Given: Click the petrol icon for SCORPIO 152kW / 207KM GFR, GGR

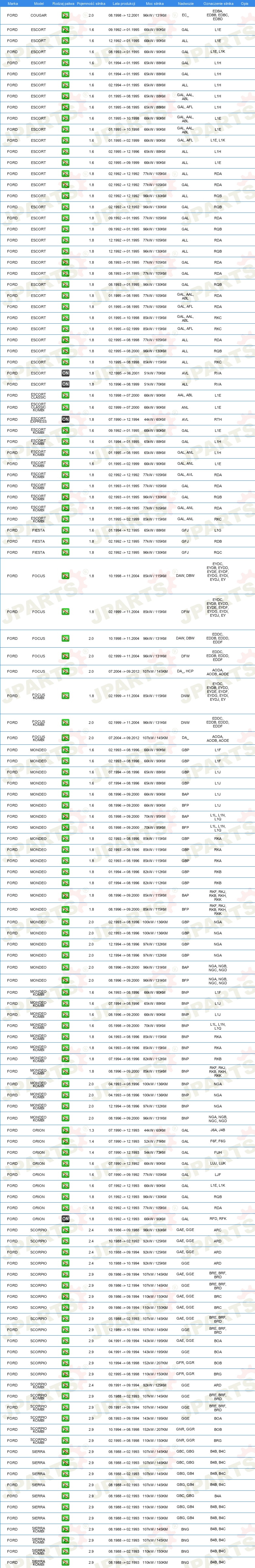Looking at the screenshot, I should [65, 1363].
